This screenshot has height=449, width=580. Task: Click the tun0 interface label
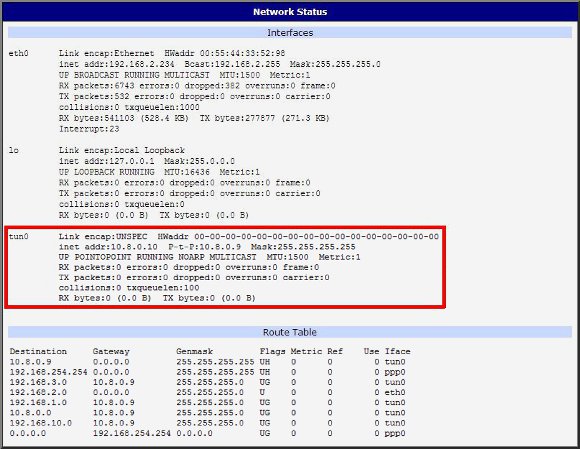(18, 237)
